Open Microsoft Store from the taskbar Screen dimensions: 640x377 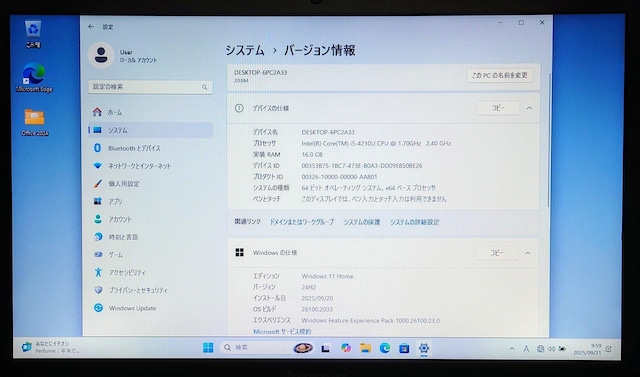[x=404, y=348]
